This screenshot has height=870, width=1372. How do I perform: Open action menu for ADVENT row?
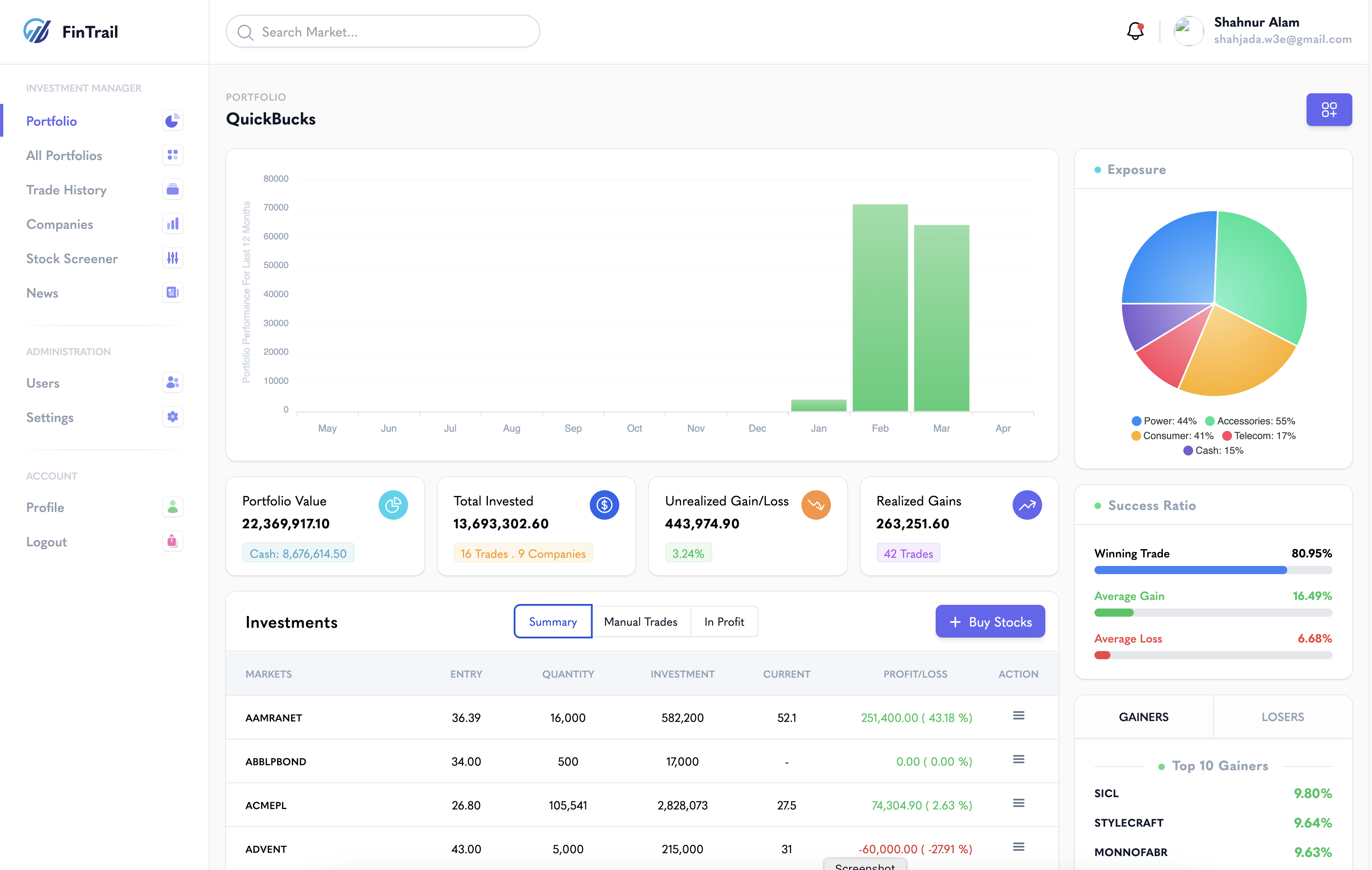click(x=1018, y=847)
